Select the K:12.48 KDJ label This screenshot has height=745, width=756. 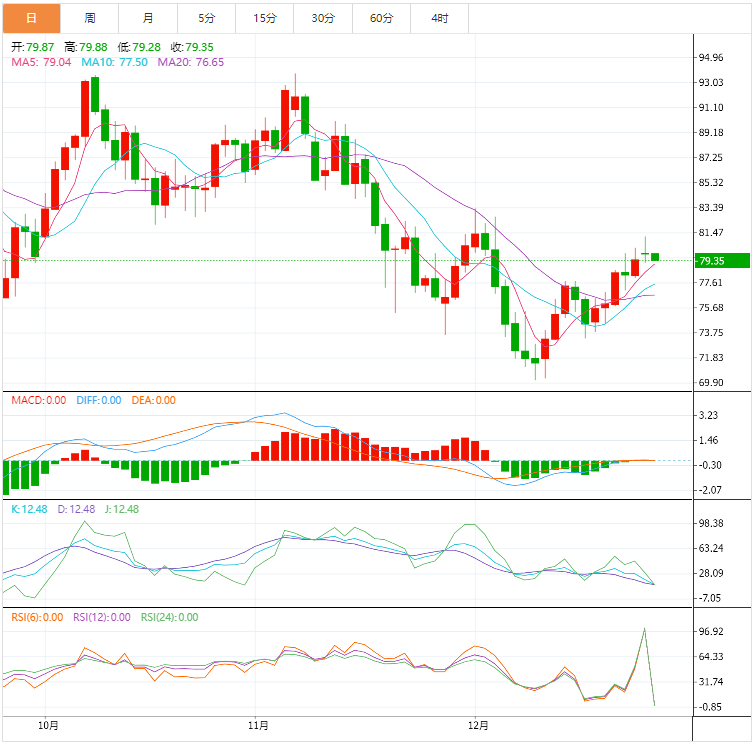29,509
